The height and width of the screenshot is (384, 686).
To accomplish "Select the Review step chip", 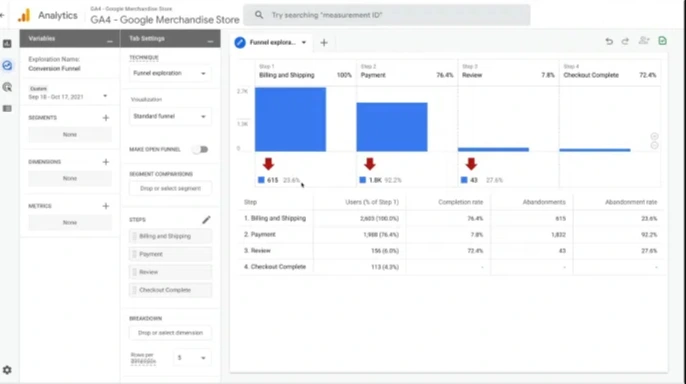I will [170, 272].
